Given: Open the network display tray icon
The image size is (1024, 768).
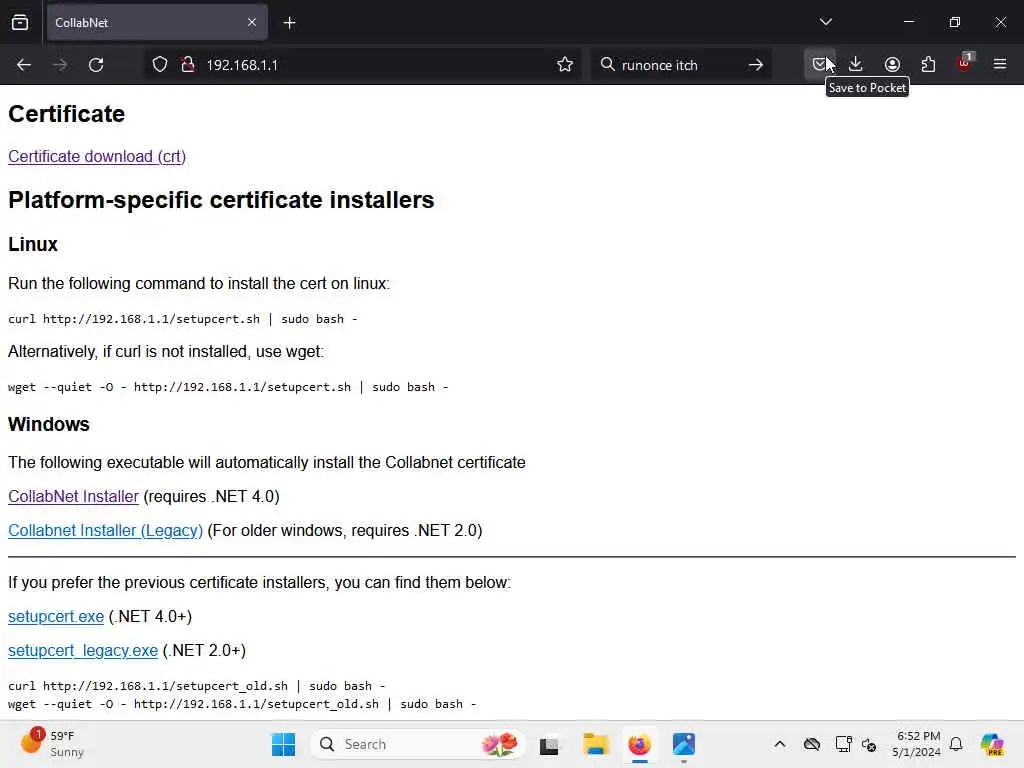Looking at the screenshot, I should [x=843, y=744].
